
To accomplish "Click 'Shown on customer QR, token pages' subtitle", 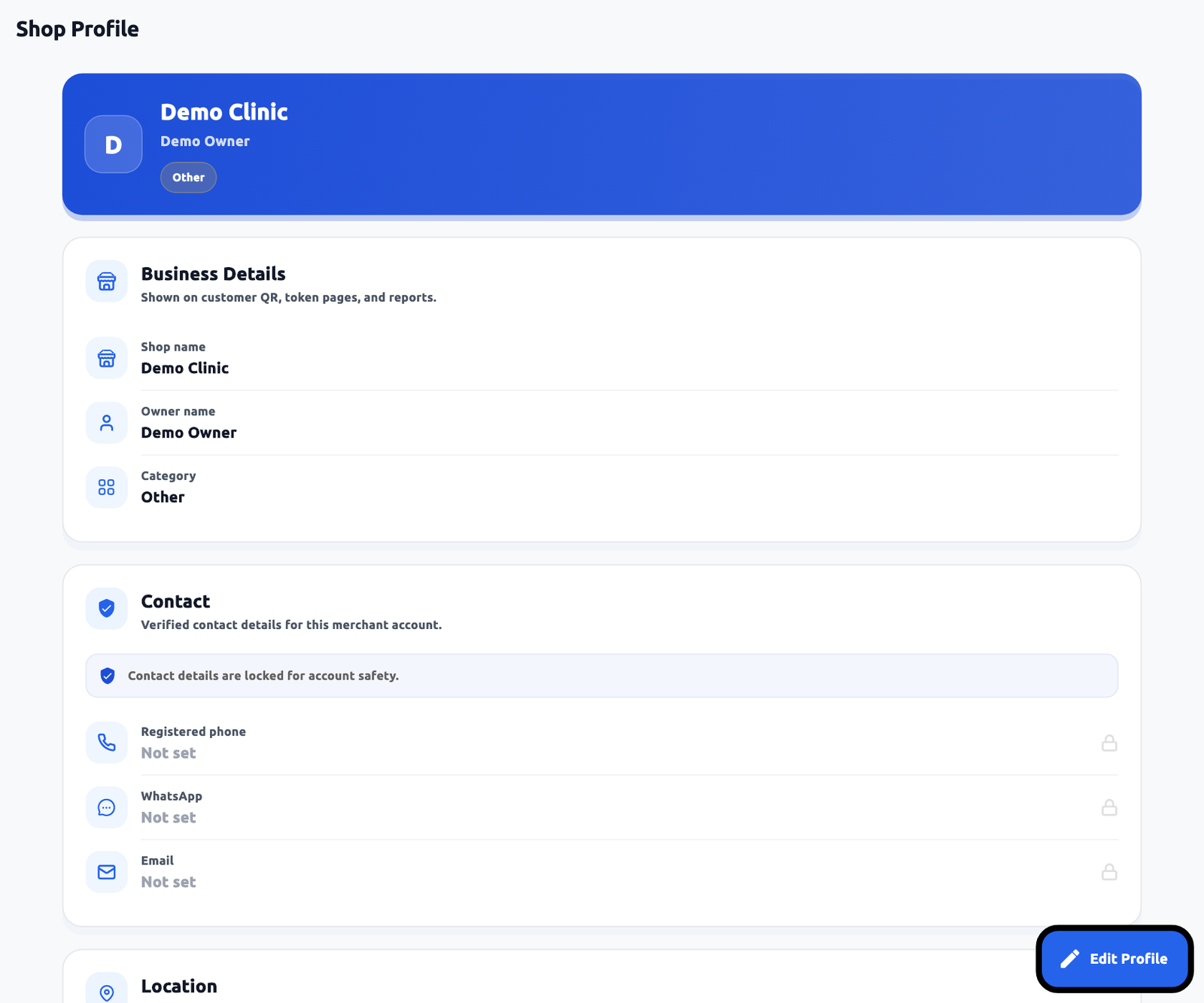I will tap(288, 298).
